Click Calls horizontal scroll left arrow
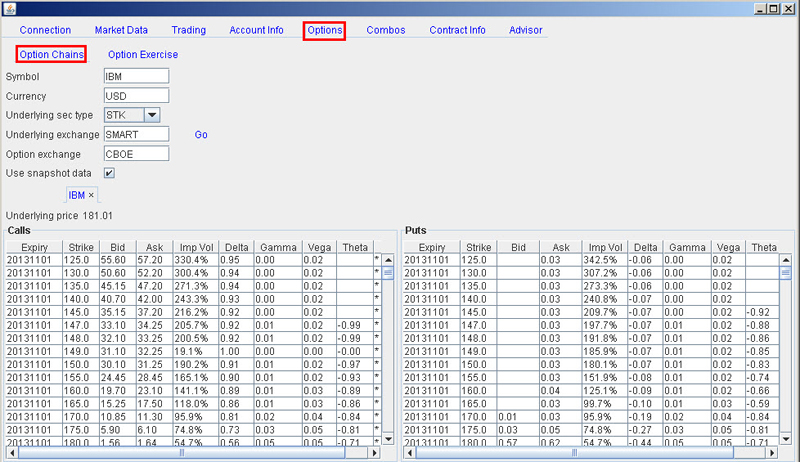The width and height of the screenshot is (800, 462). point(12,452)
